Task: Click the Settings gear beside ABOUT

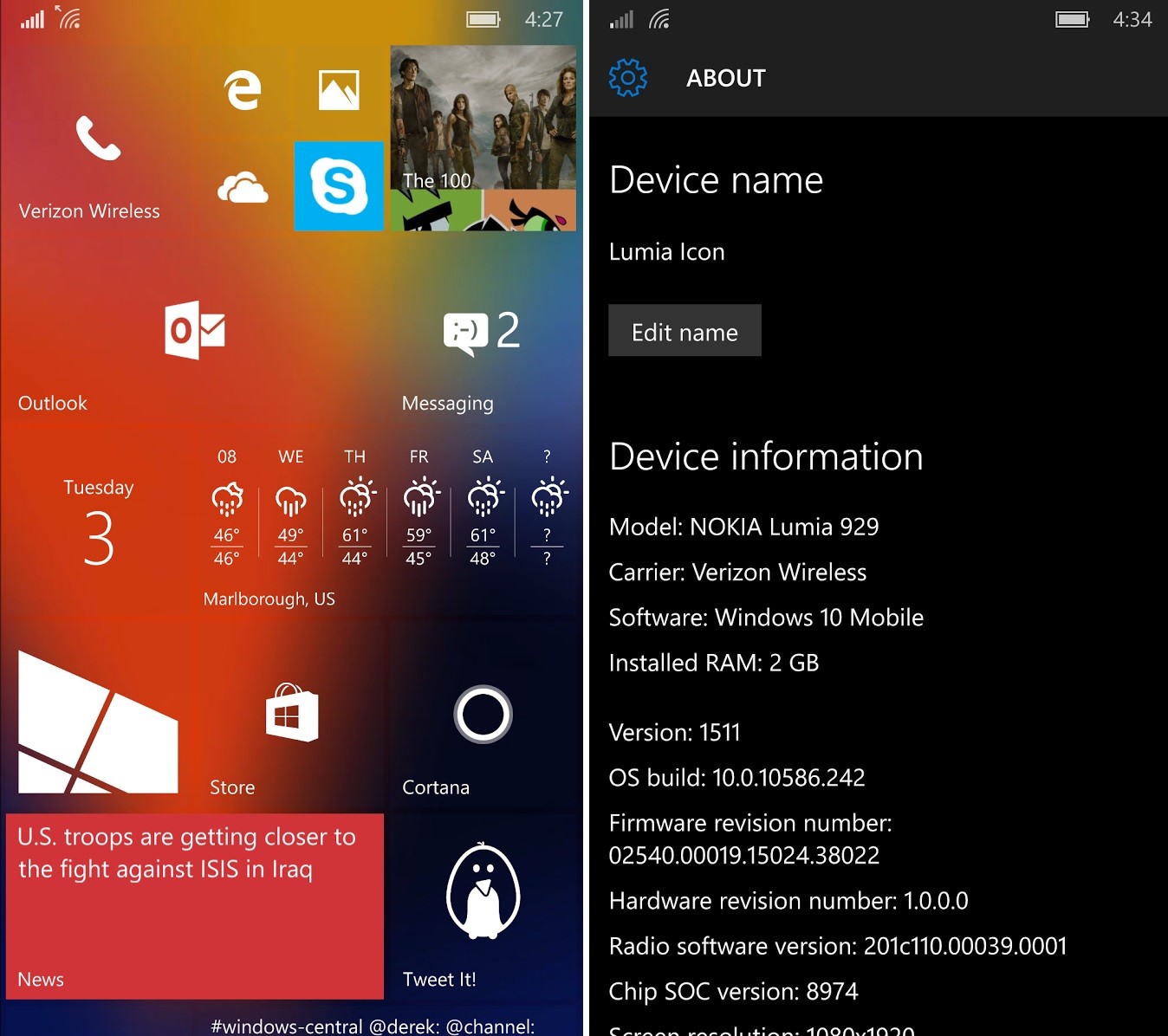Action: (627, 77)
